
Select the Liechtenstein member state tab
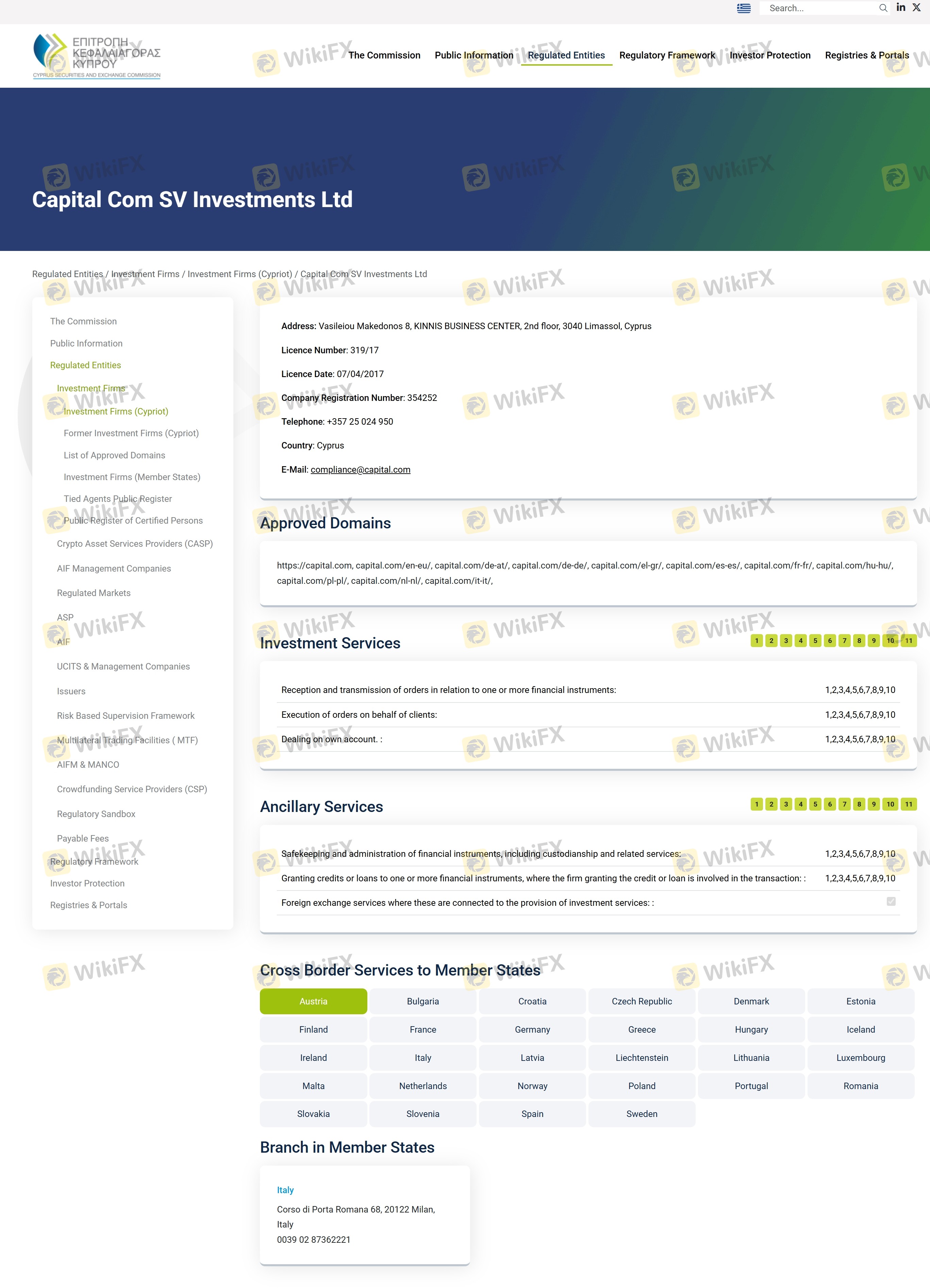pos(642,1057)
